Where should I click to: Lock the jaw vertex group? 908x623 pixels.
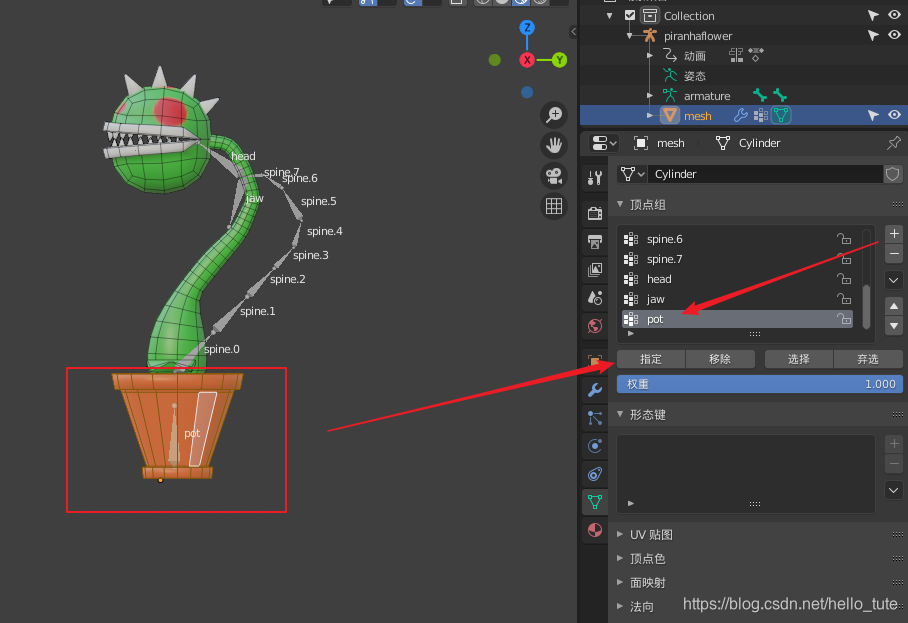(844, 299)
